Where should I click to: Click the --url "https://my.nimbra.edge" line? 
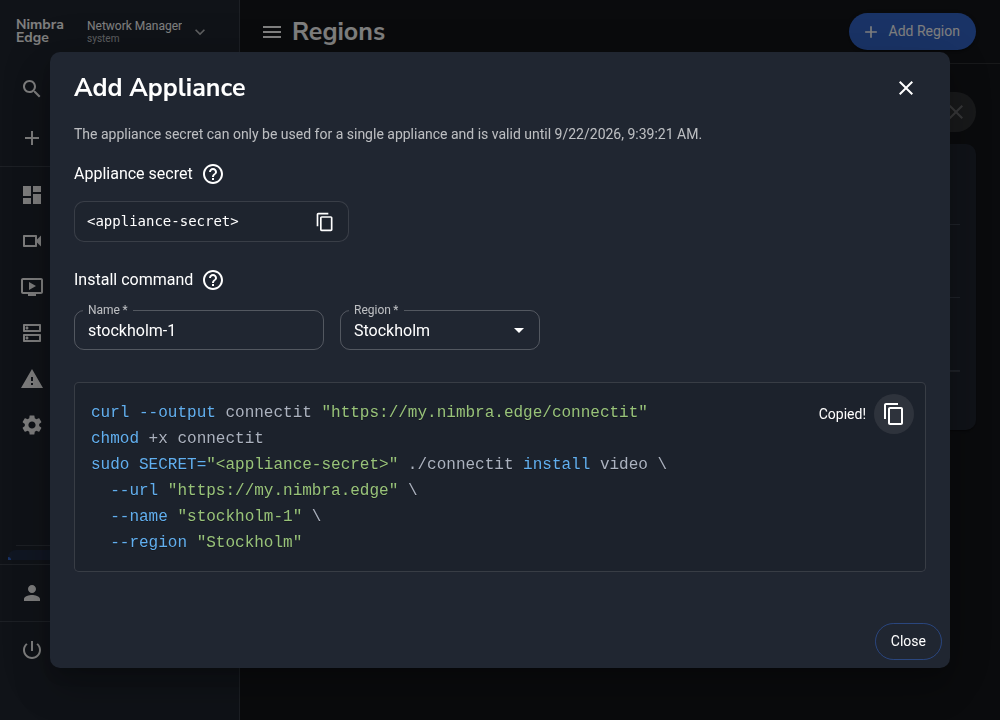pyautogui.click(x=264, y=490)
